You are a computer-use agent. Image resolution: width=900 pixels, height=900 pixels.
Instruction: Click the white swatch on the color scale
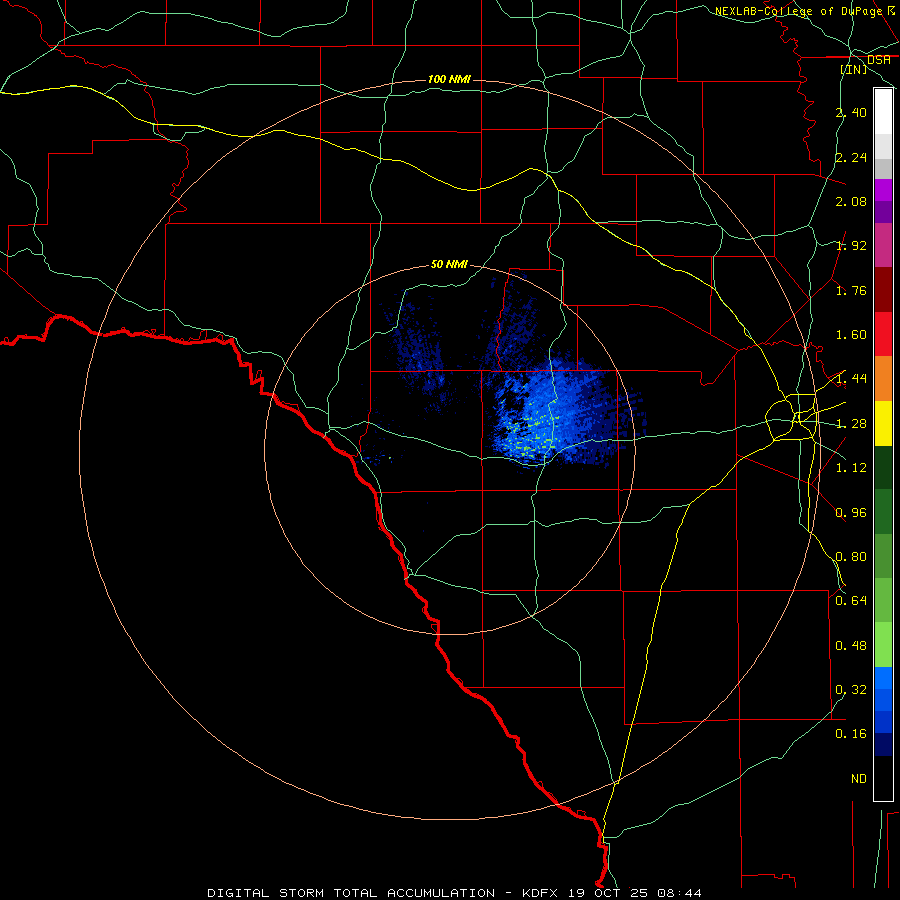[x=883, y=112]
